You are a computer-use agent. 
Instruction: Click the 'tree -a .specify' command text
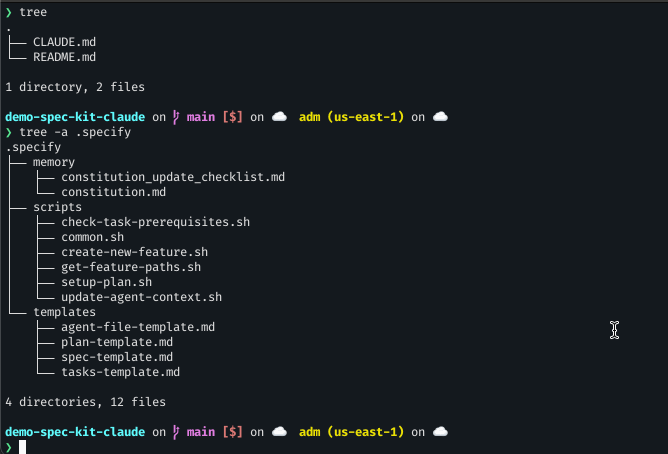[x=75, y=132]
